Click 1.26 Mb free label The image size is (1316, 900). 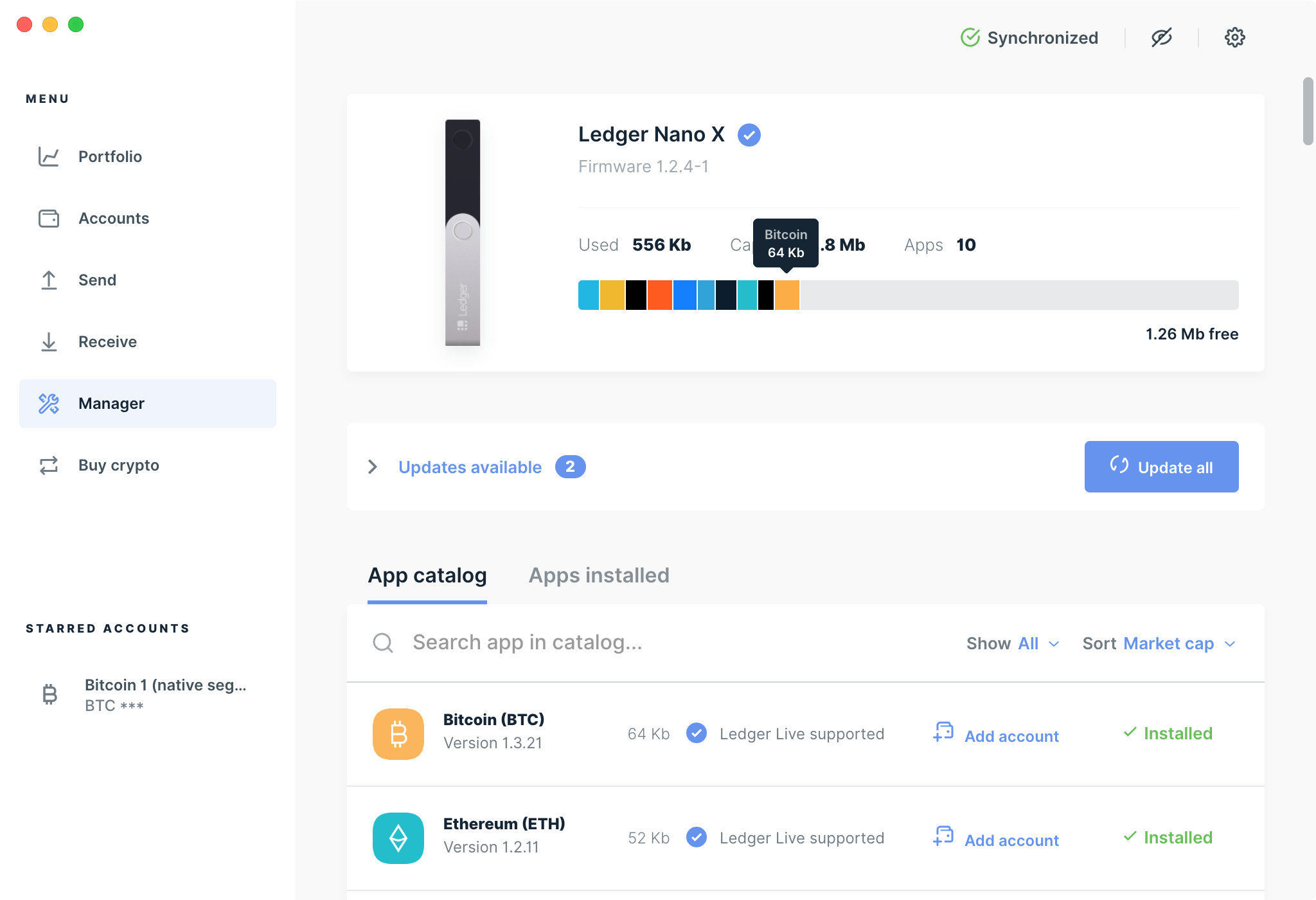click(1192, 334)
